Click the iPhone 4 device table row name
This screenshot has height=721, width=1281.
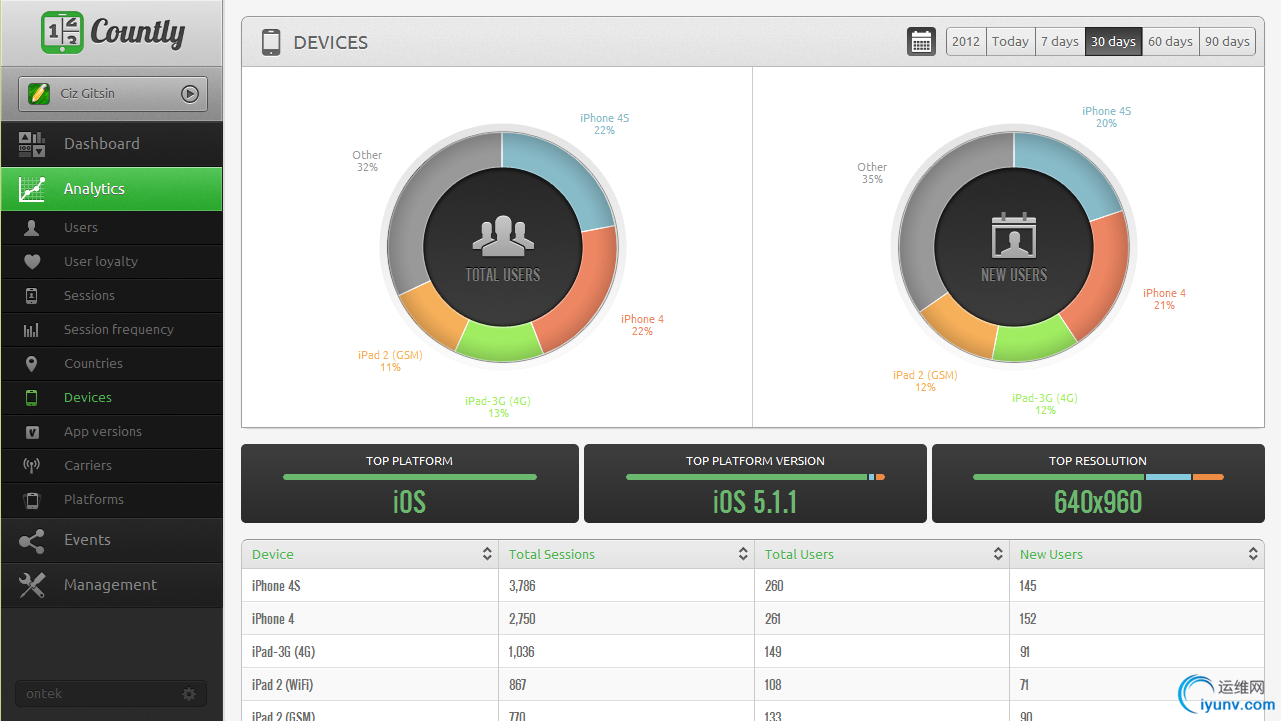273,619
